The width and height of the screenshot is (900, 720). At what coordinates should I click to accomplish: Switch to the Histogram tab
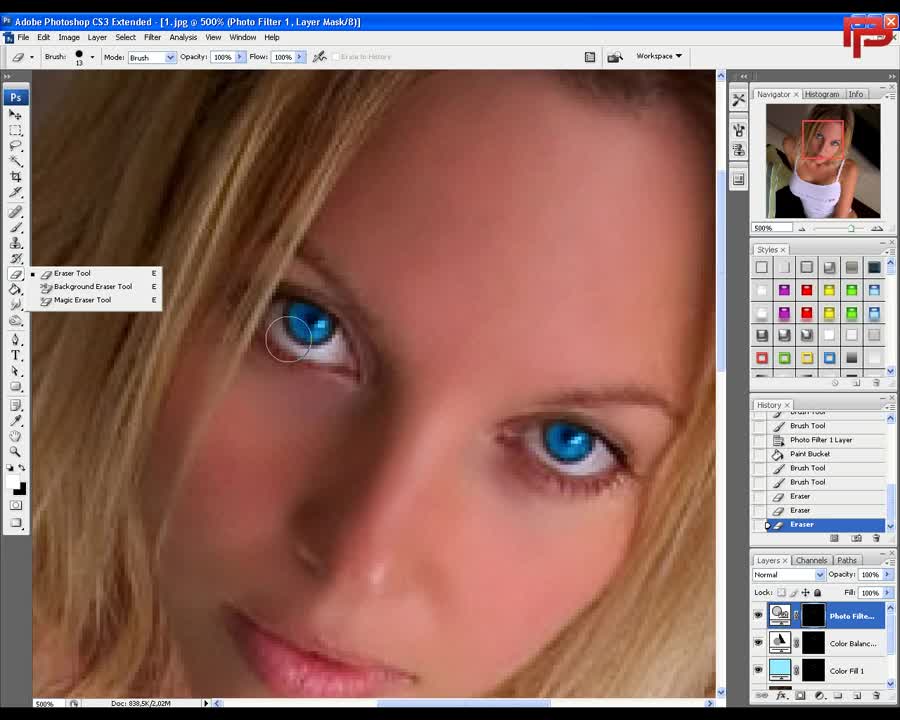pos(821,94)
